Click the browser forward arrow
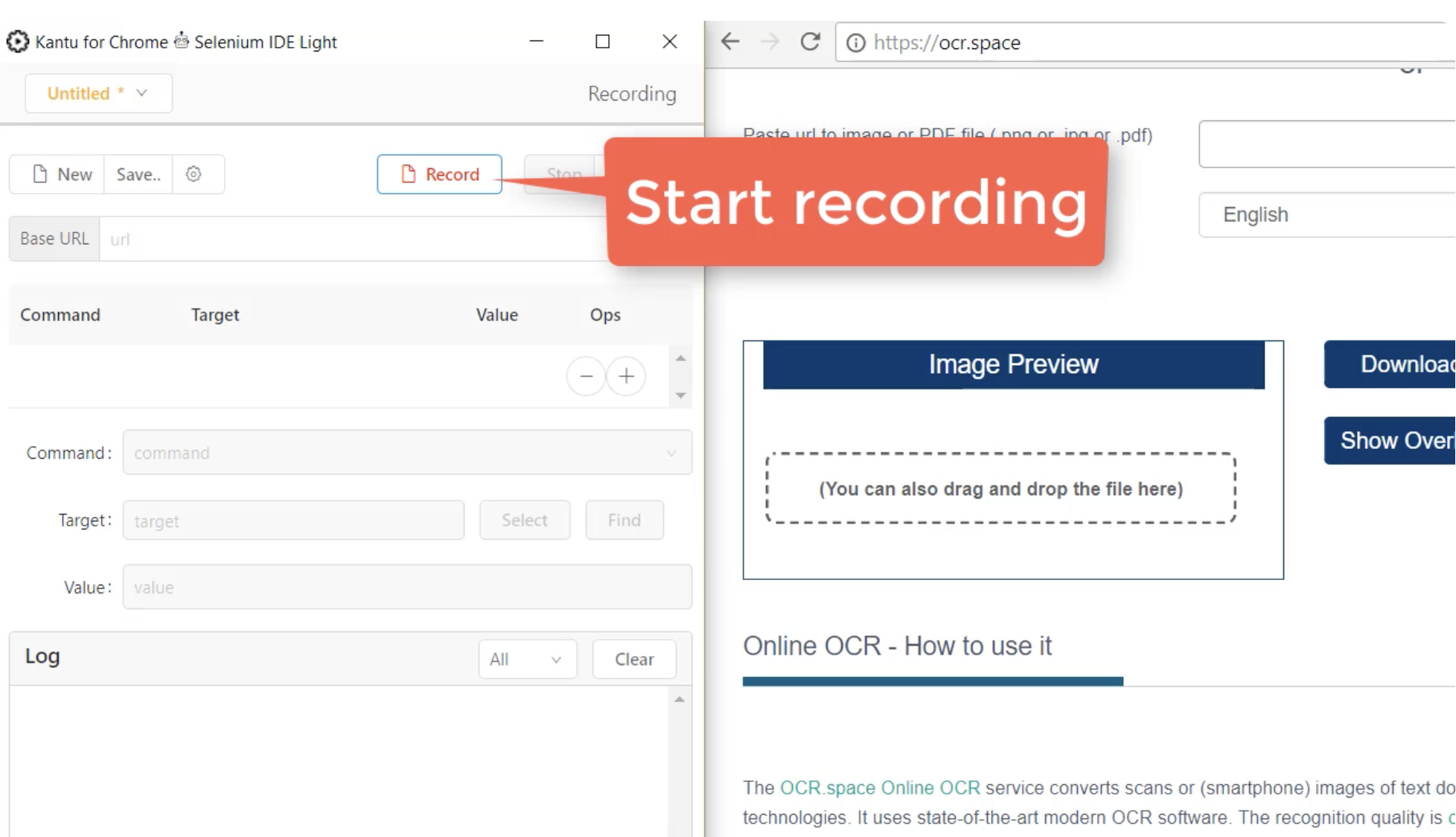The image size is (1456, 837). 770,42
